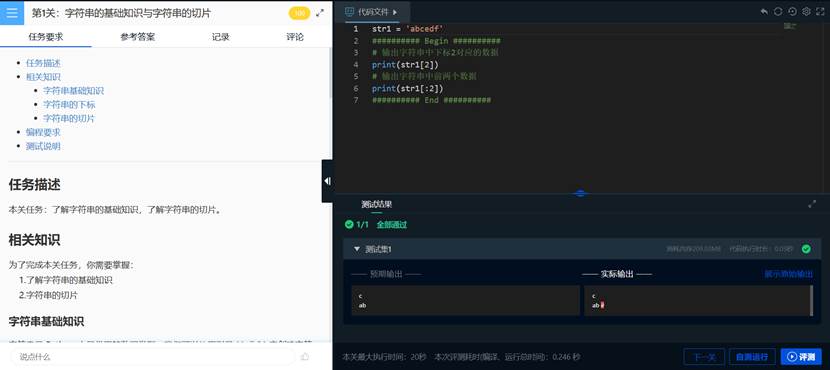Open the 字符串基础知识 contents link
The height and width of the screenshot is (370, 830).
pos(74,91)
